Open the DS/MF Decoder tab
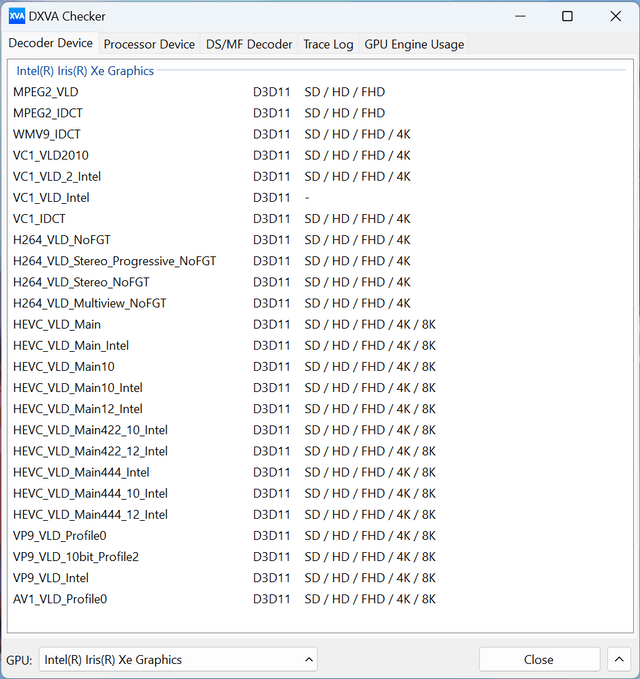The image size is (640, 679). point(249,44)
